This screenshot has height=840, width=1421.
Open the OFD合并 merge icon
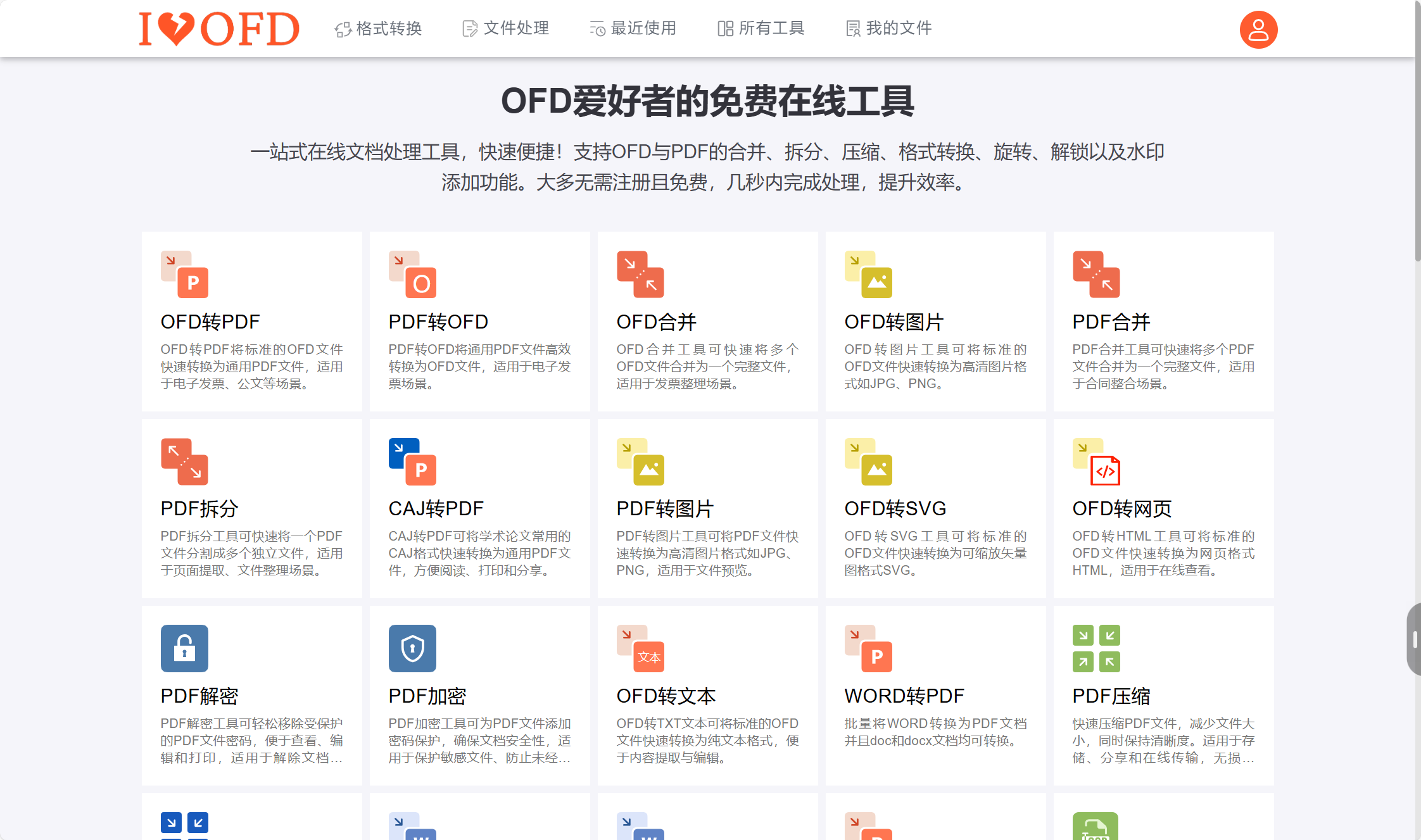640,274
